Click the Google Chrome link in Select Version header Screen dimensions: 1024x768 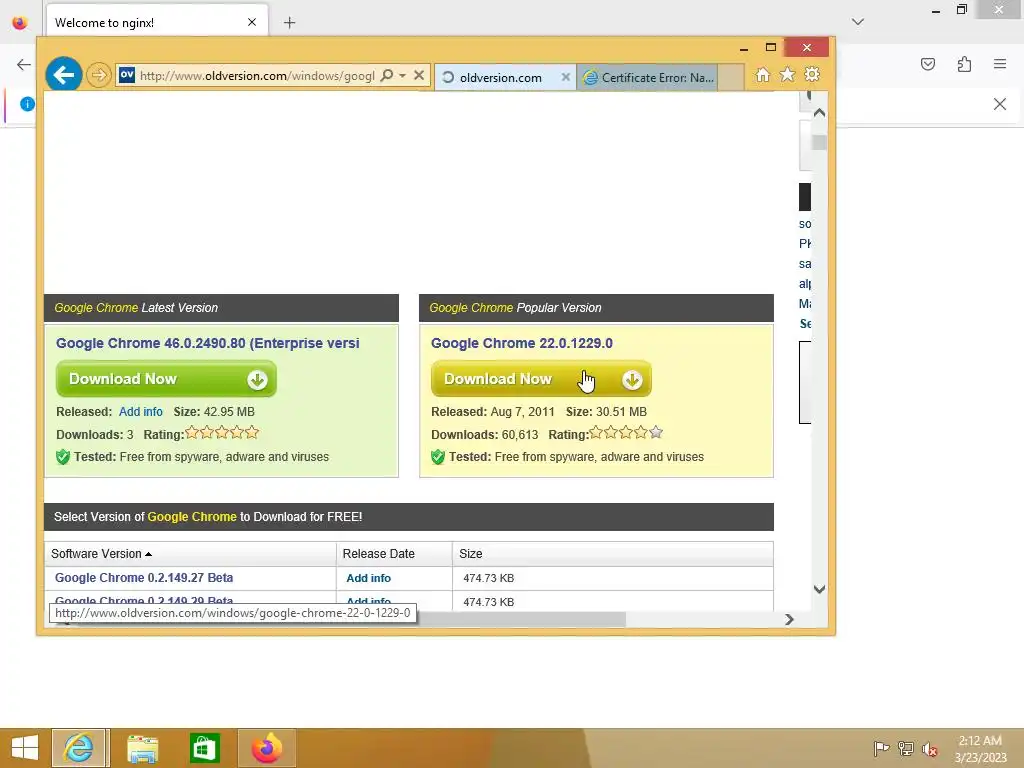point(192,517)
